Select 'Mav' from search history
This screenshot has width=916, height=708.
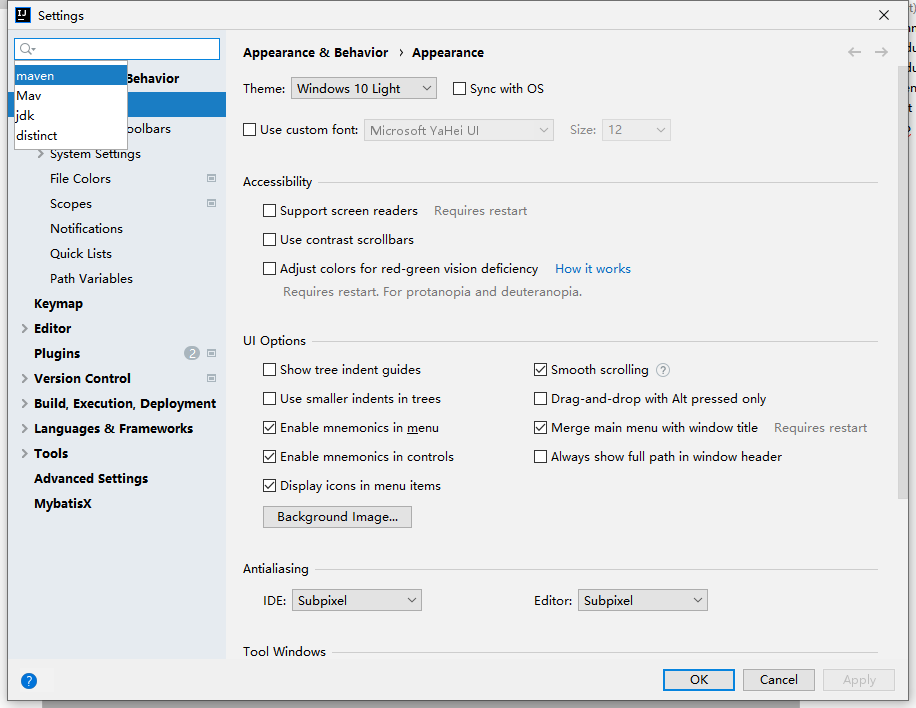[71, 96]
